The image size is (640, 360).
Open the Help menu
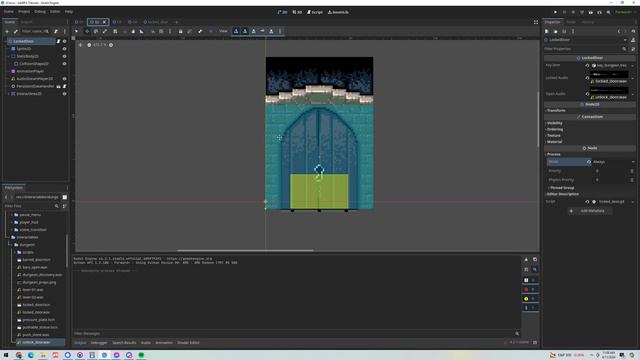(69, 11)
